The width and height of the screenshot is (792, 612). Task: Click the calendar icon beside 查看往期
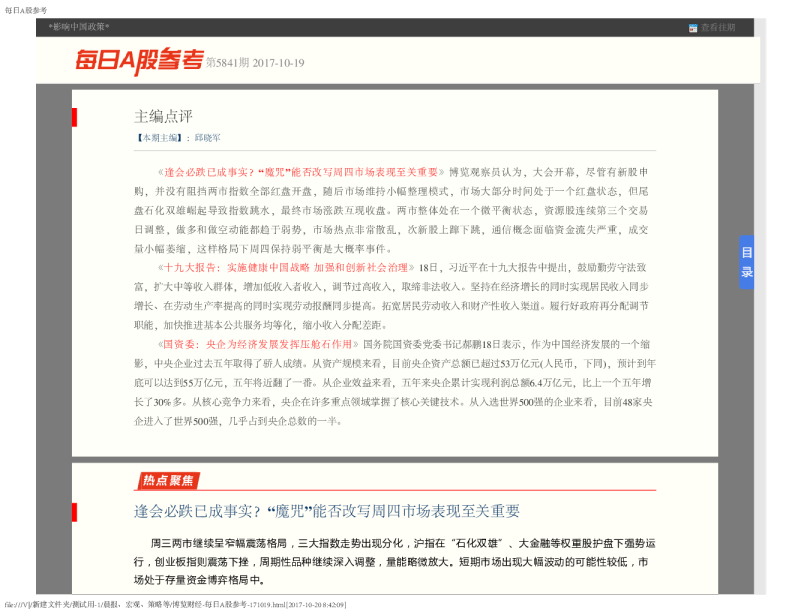tap(693, 28)
